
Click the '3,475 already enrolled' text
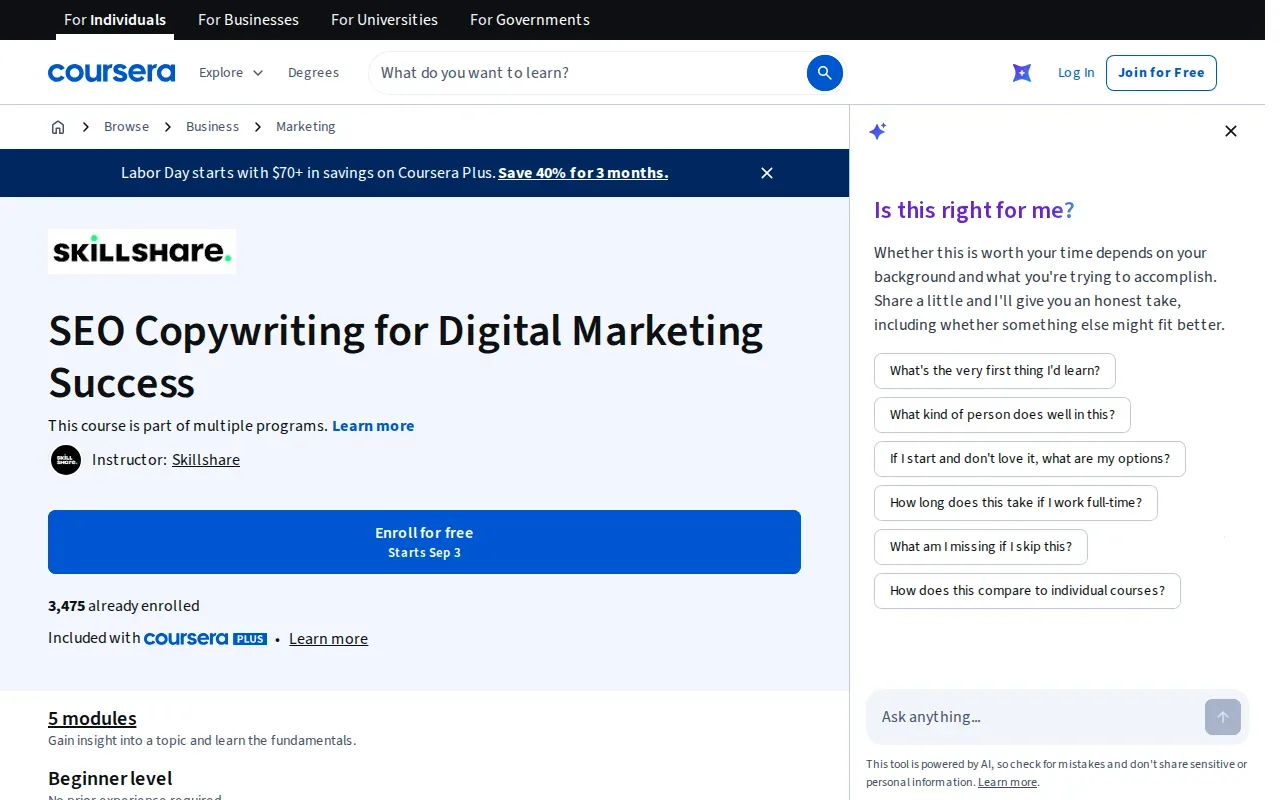[x=124, y=606]
